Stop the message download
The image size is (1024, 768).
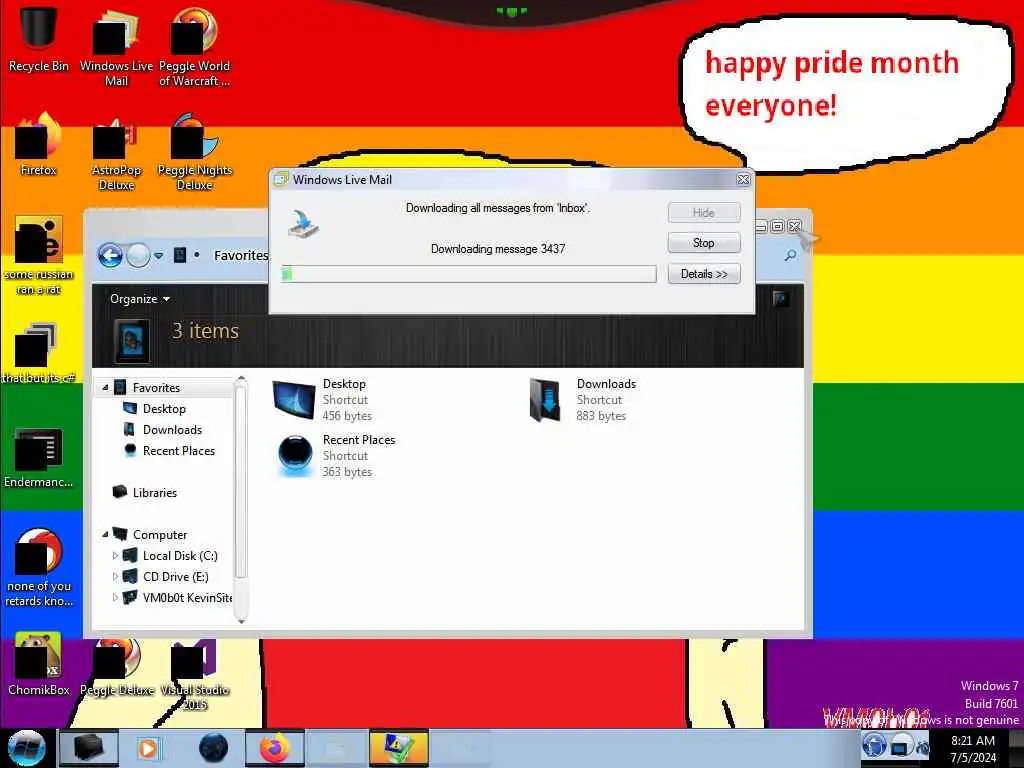(704, 243)
